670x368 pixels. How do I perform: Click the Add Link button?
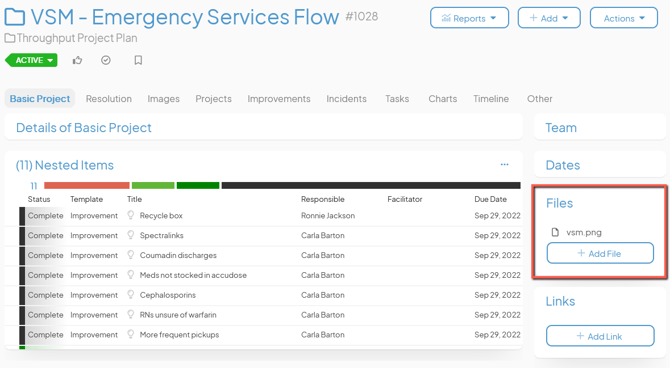[600, 336]
